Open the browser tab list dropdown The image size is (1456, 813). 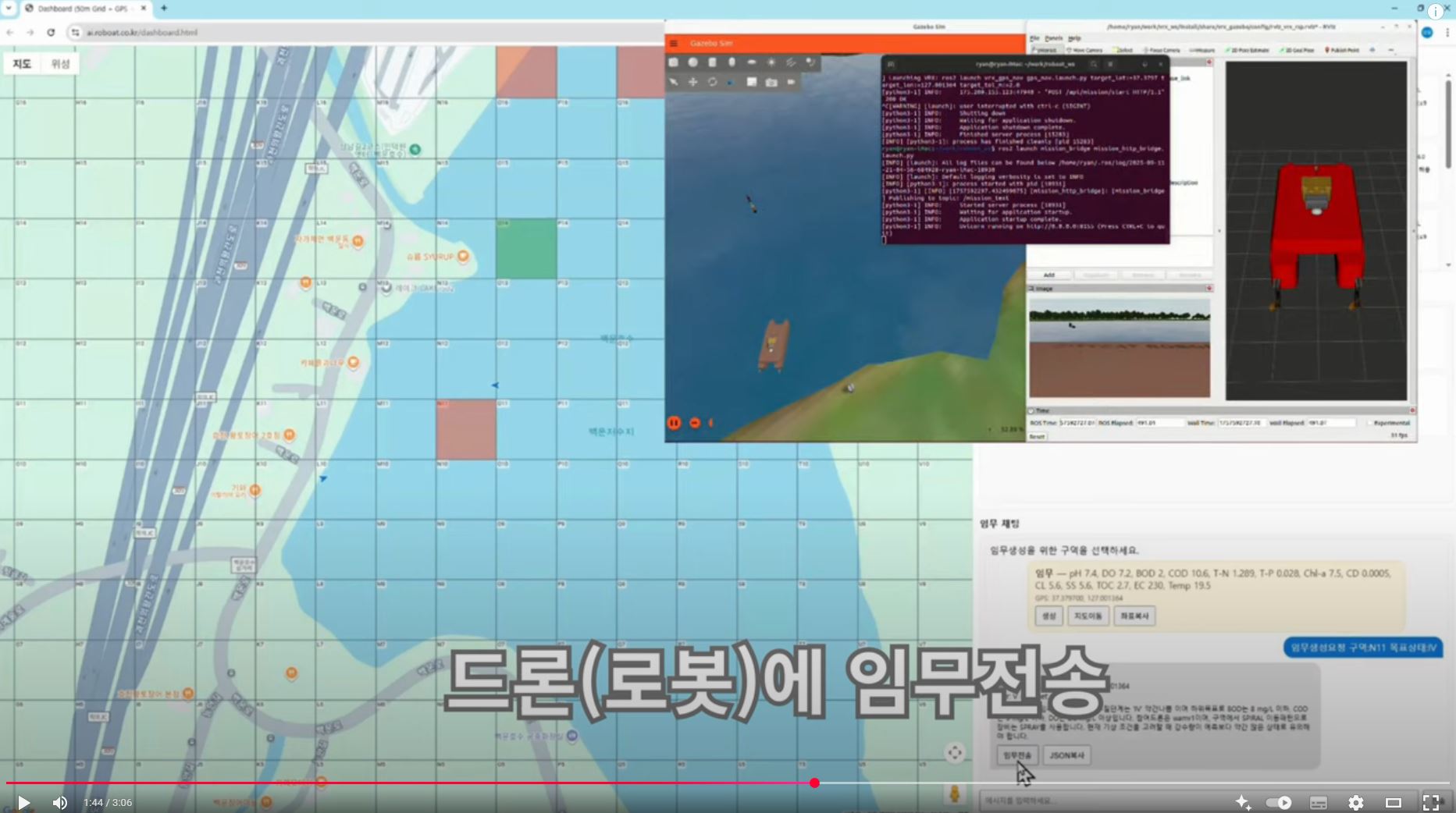9,8
